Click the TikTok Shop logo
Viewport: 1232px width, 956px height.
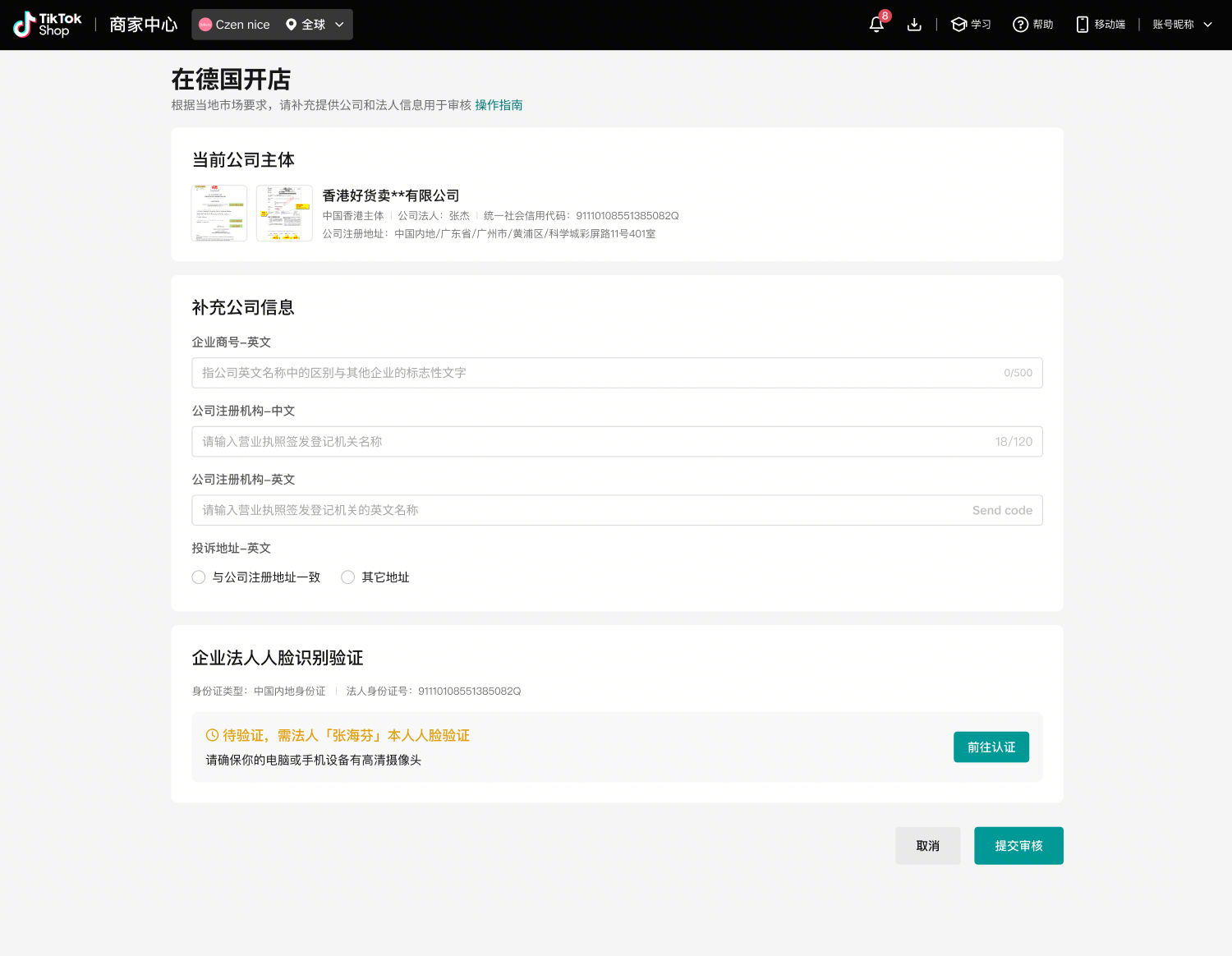(48, 25)
